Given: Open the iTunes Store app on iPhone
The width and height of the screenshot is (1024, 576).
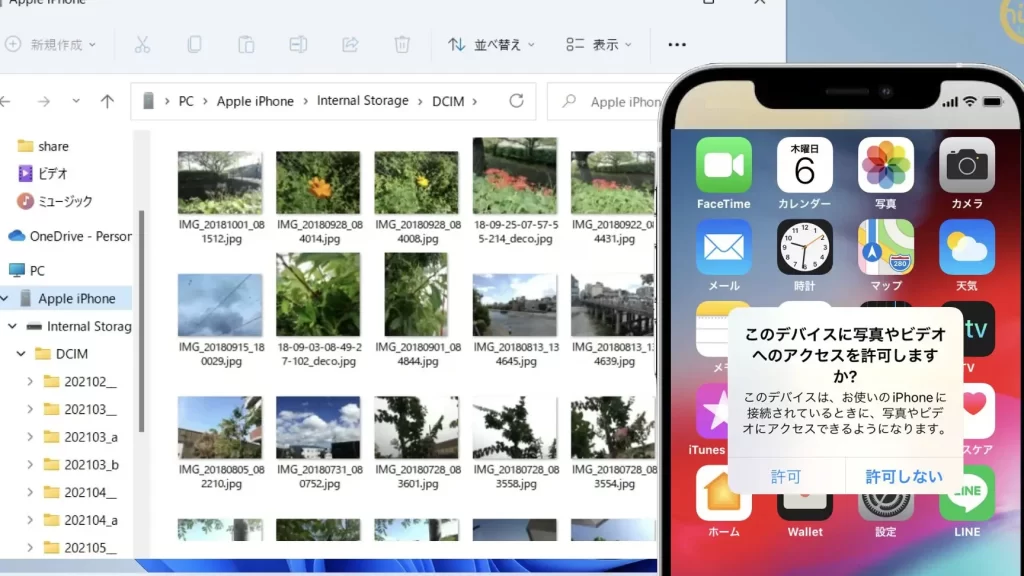Looking at the screenshot, I should pyautogui.click(x=711, y=411).
